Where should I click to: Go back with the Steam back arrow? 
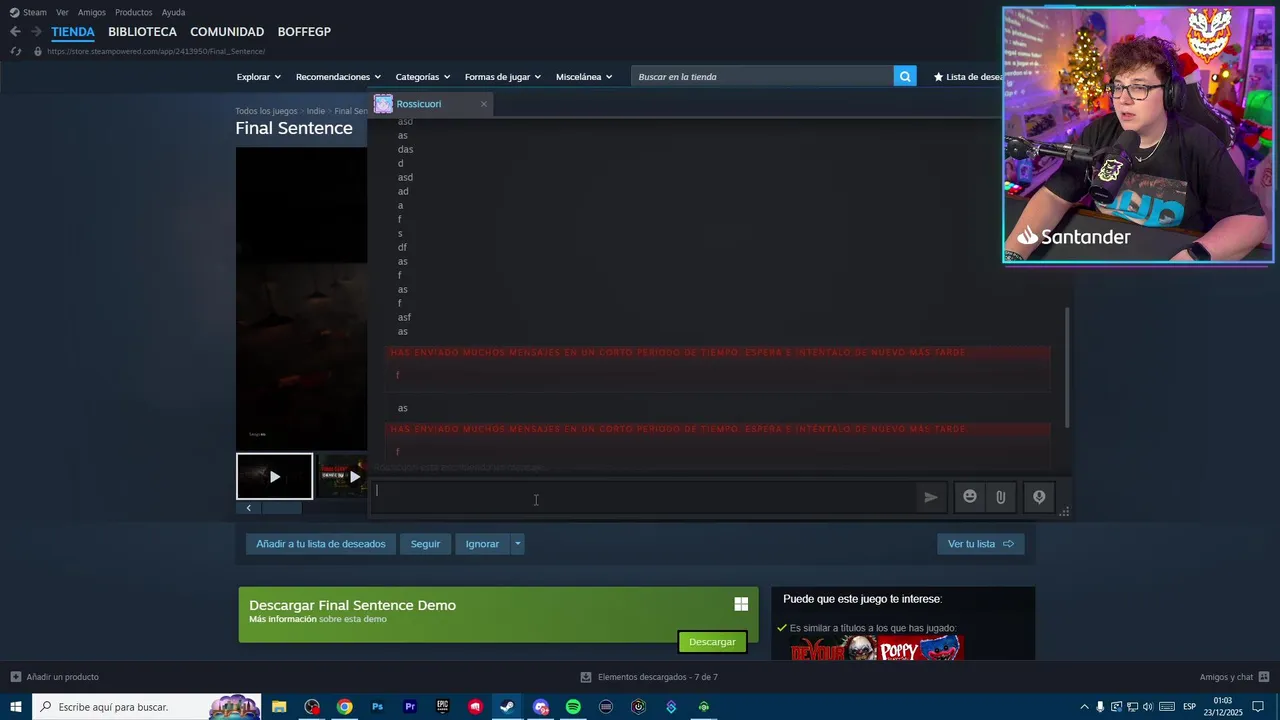tap(15, 32)
